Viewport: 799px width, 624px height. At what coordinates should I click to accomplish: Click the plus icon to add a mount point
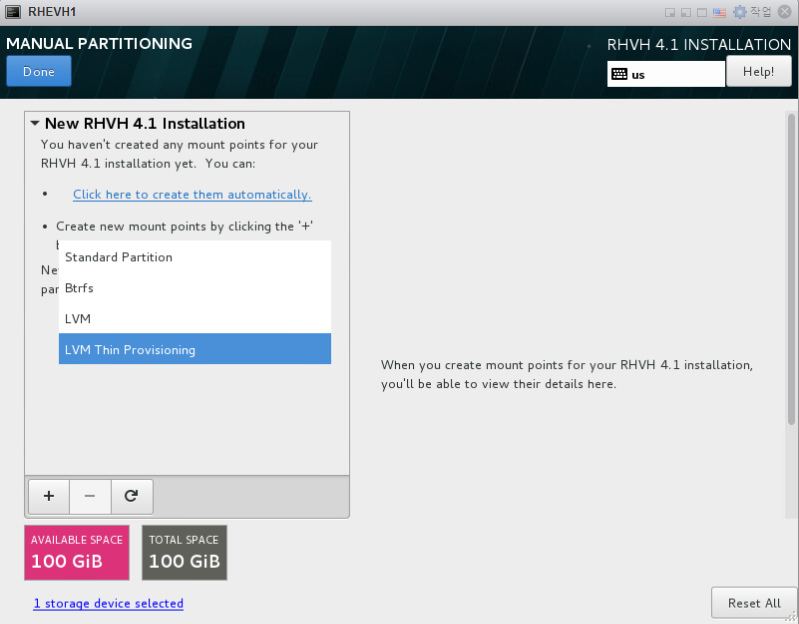pos(48,495)
